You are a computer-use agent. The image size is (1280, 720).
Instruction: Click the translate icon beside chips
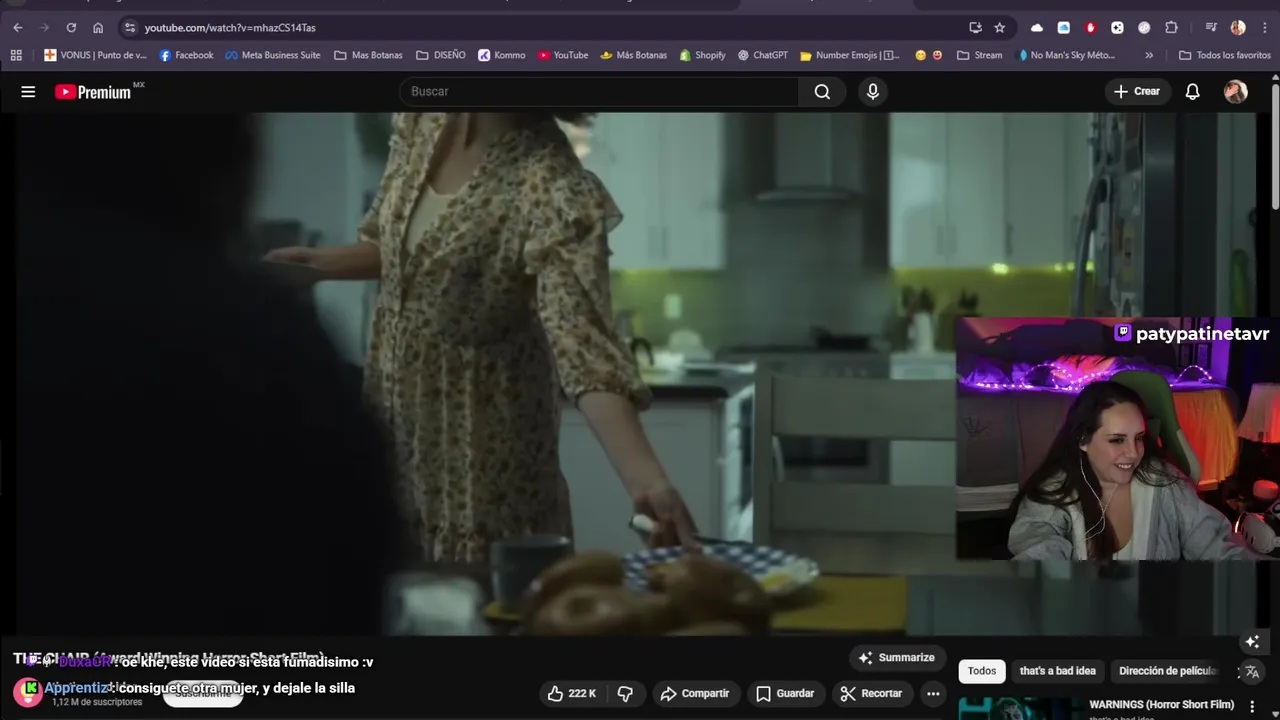pyautogui.click(x=1251, y=672)
